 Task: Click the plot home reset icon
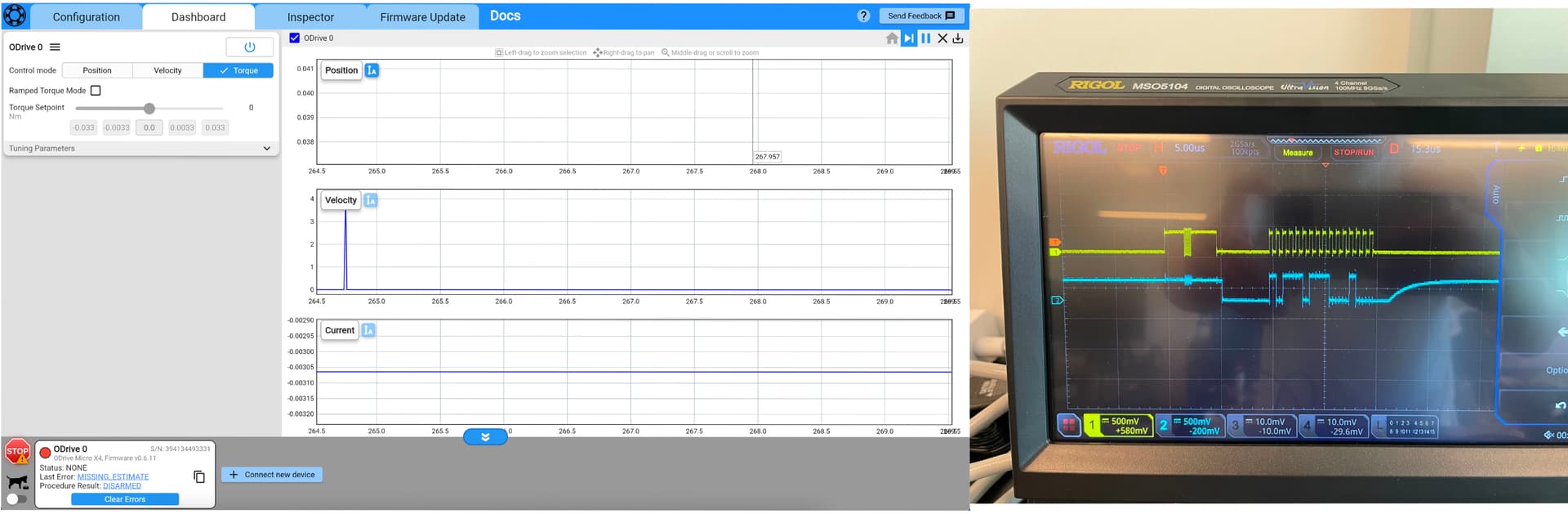(892, 38)
